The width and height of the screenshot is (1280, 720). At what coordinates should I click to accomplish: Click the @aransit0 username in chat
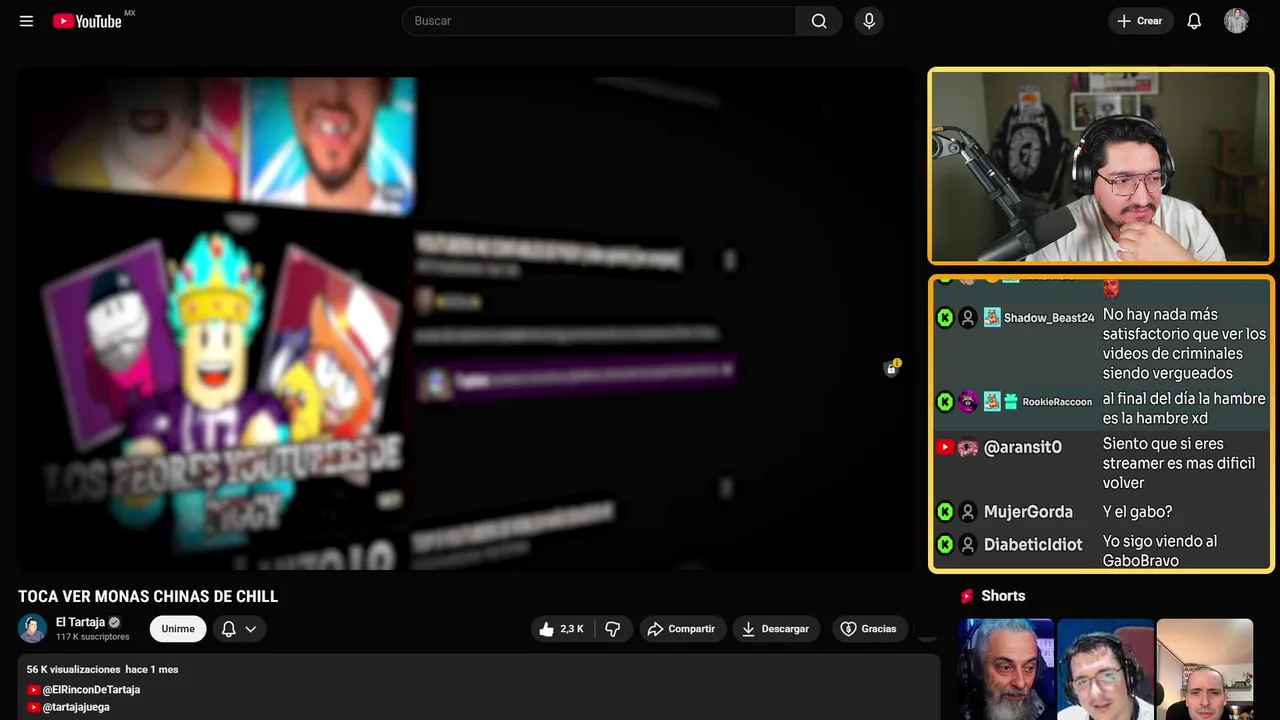pyautogui.click(x=1023, y=448)
